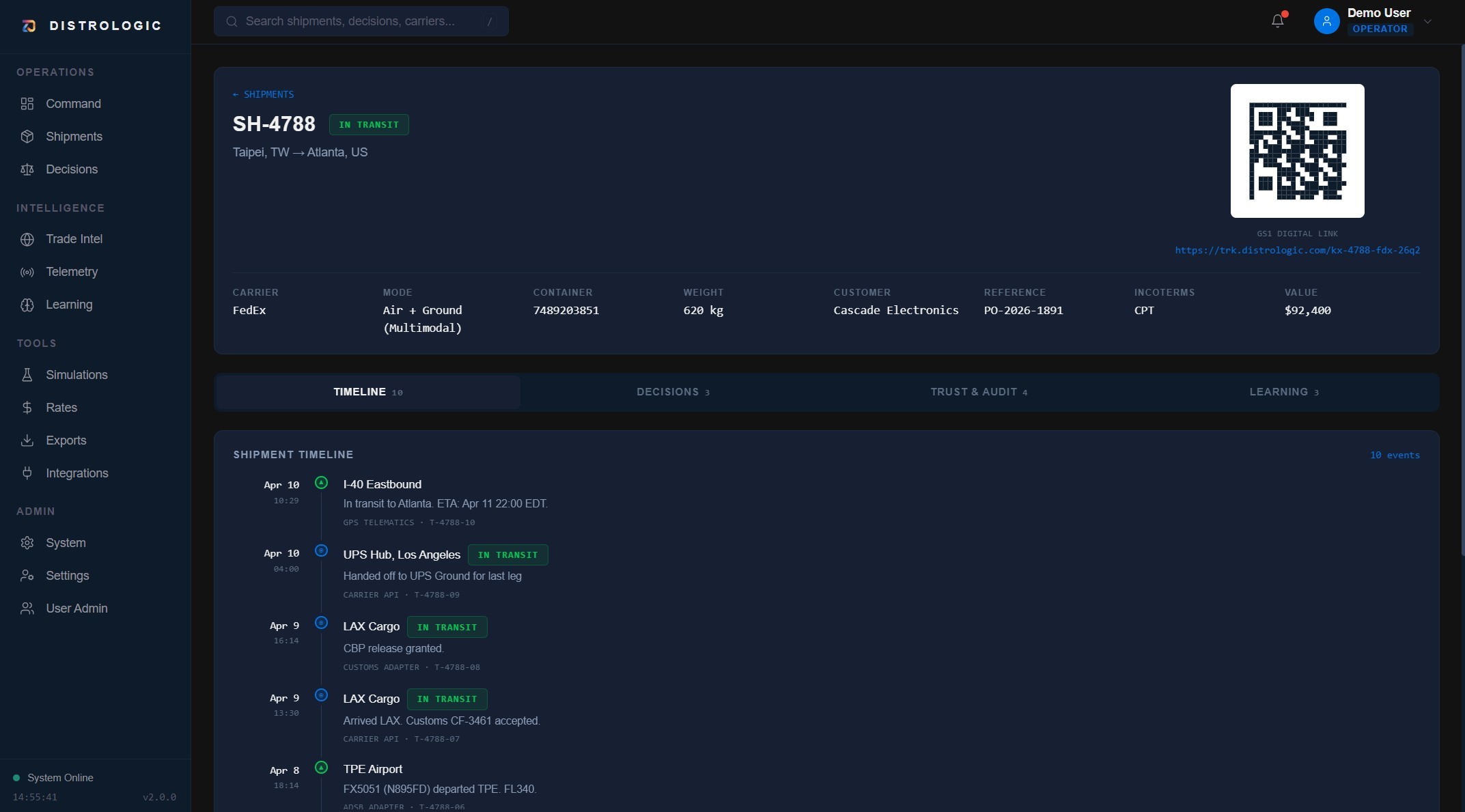Screen dimensions: 1465x812
Task: Open Exports from sidebar
Action: [66, 440]
